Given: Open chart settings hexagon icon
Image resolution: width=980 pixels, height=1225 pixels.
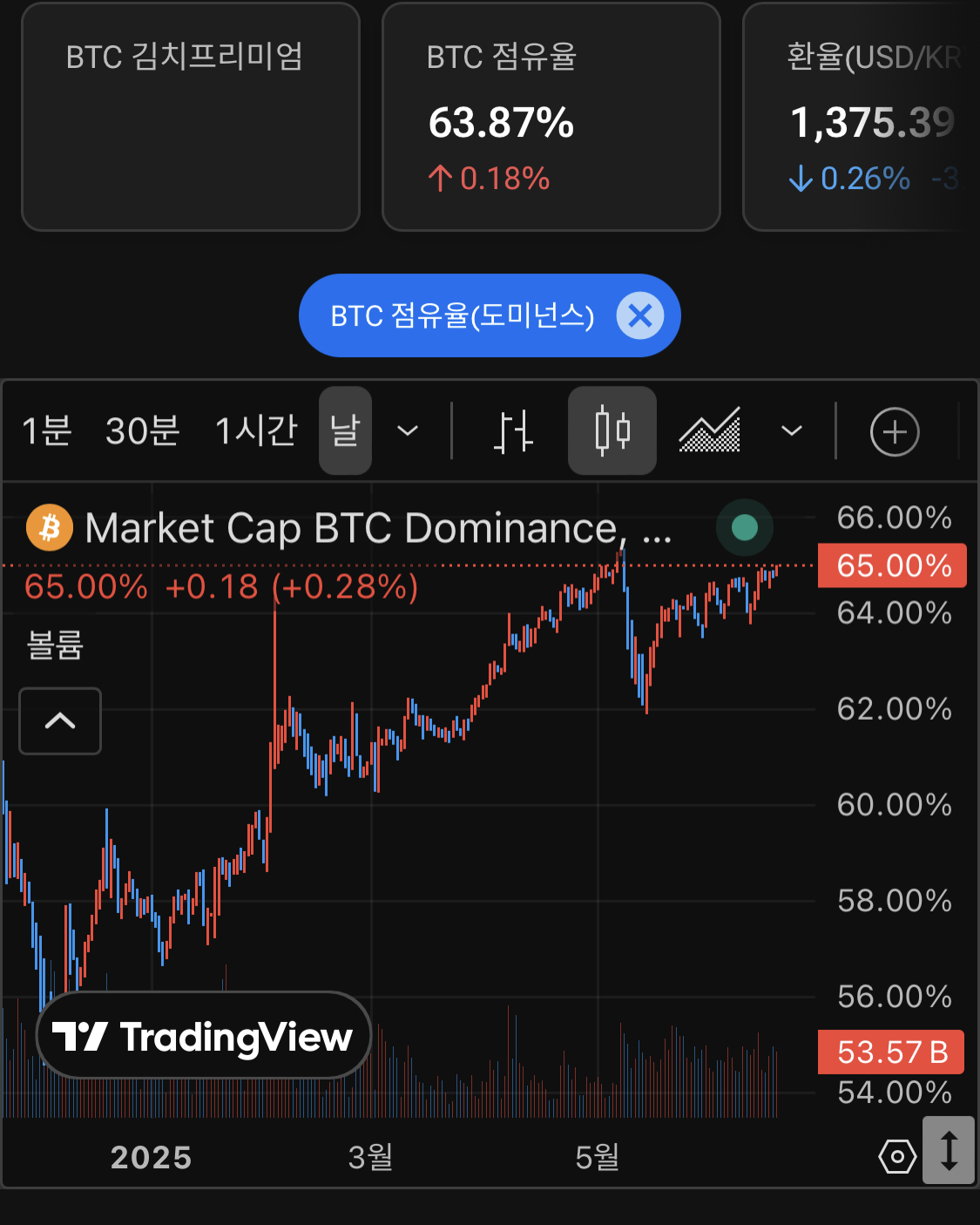Looking at the screenshot, I should click(897, 1157).
